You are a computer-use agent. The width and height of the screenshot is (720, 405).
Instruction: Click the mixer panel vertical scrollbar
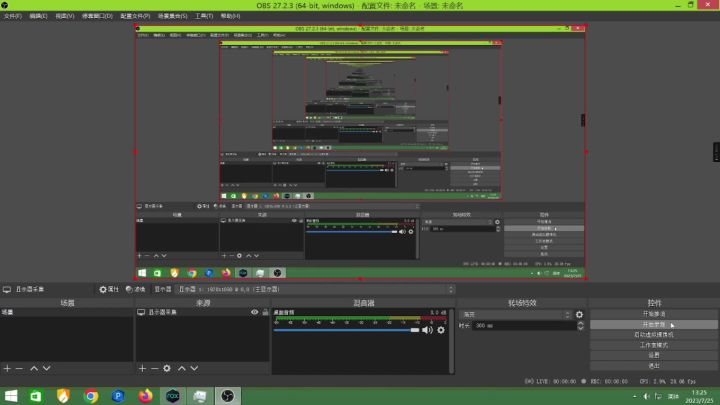coord(452,341)
